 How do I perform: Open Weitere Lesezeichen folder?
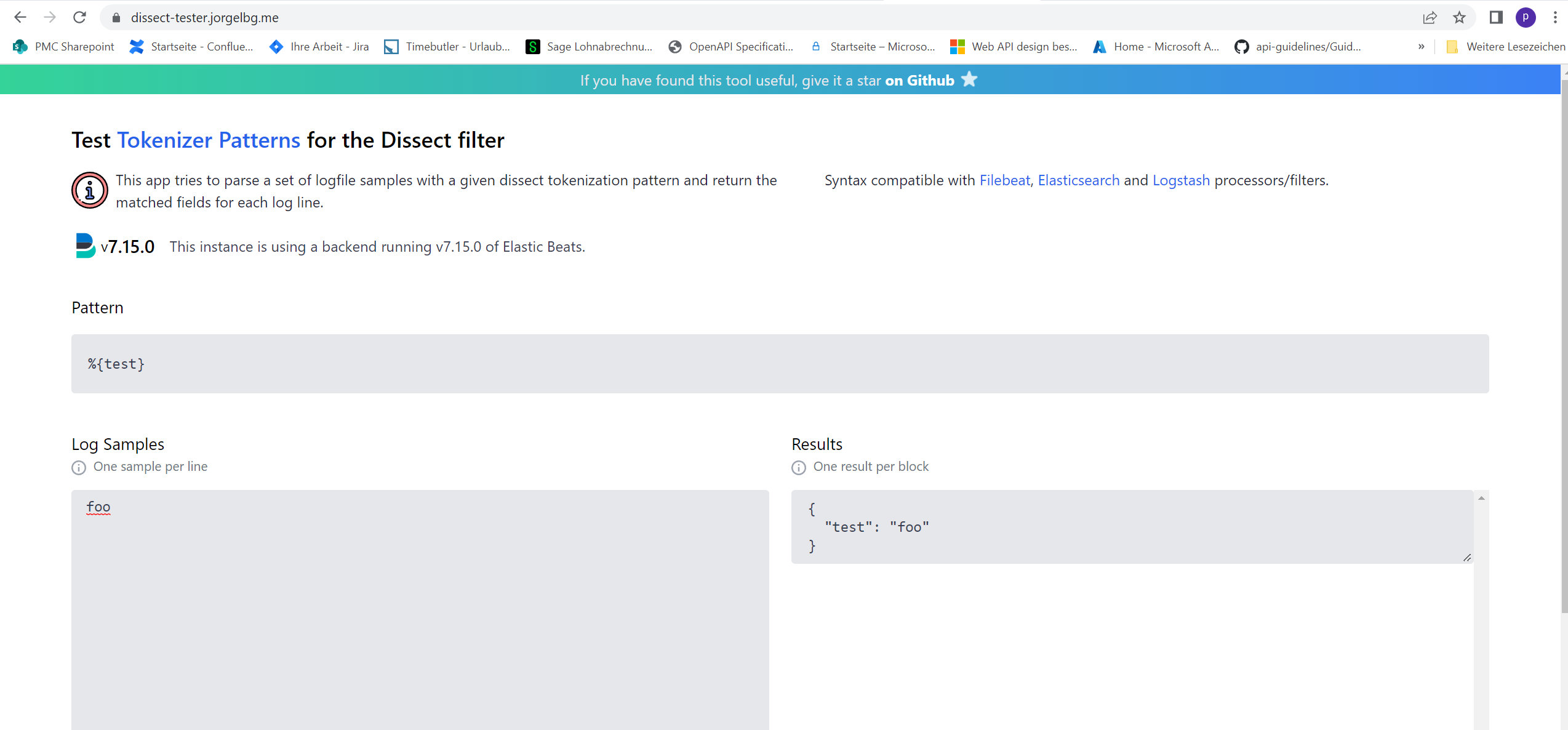tap(1505, 46)
